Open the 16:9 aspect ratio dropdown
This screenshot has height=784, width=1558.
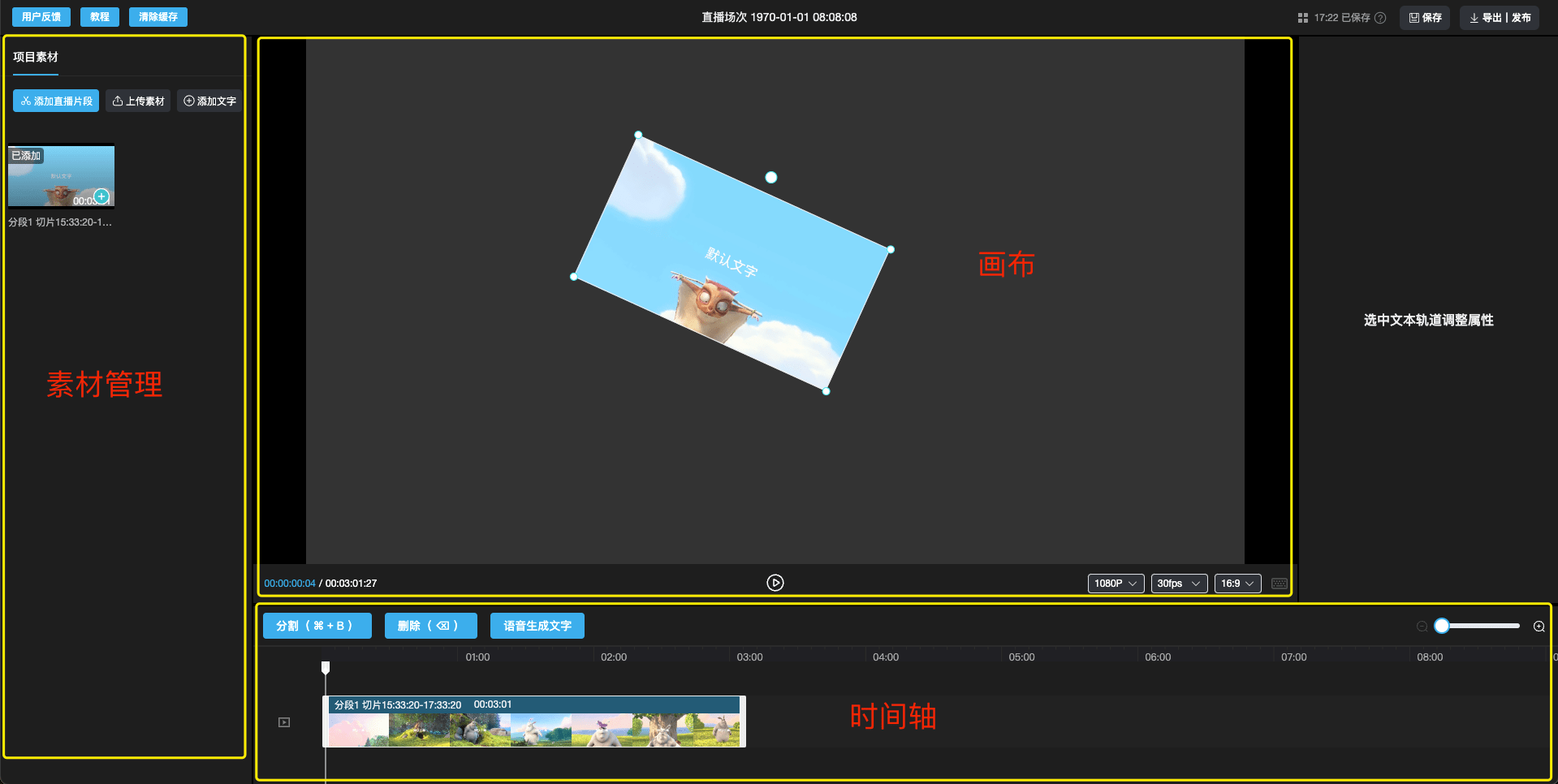coord(1237,584)
